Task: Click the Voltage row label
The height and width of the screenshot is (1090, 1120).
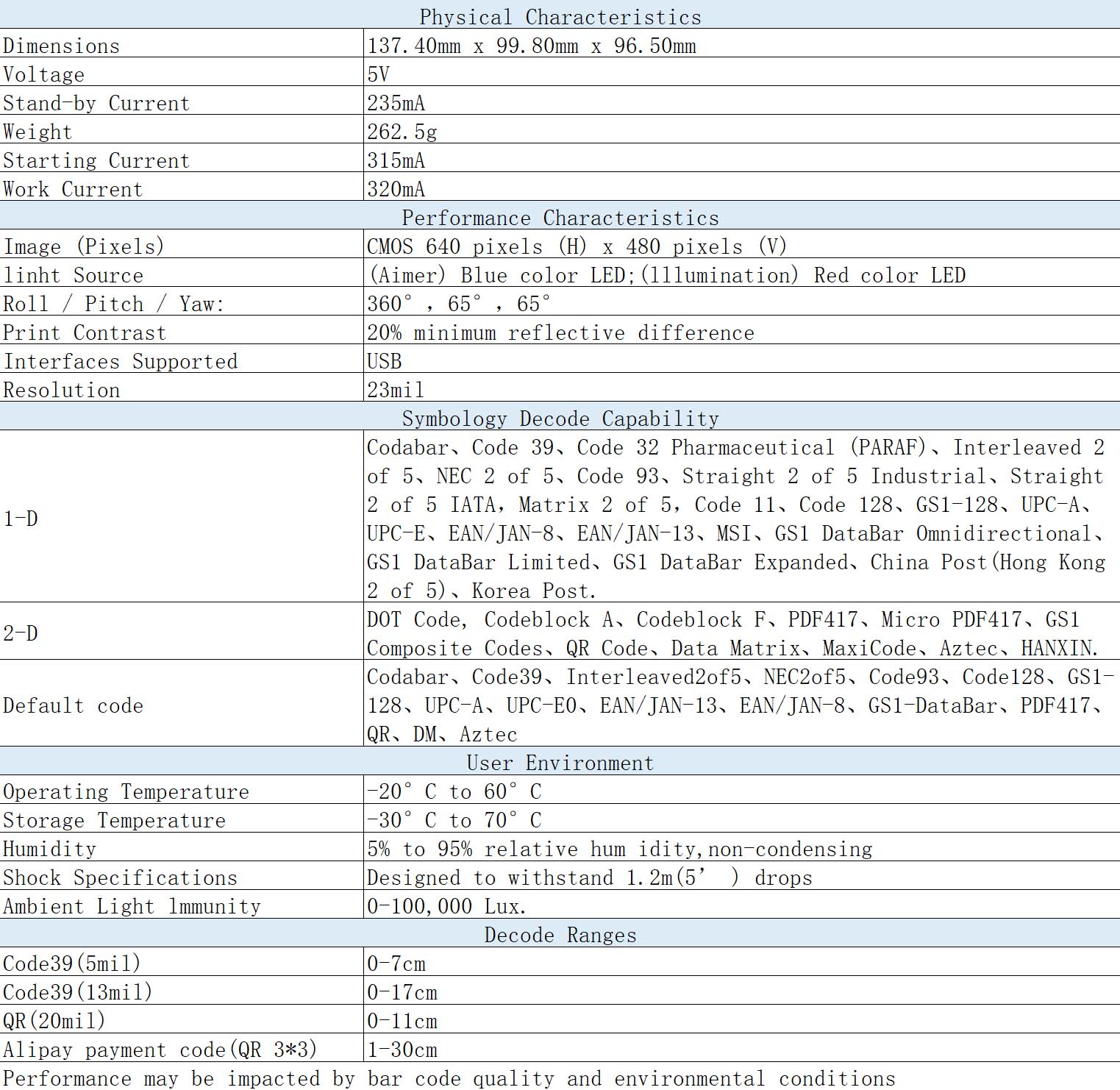Action: click(44, 74)
